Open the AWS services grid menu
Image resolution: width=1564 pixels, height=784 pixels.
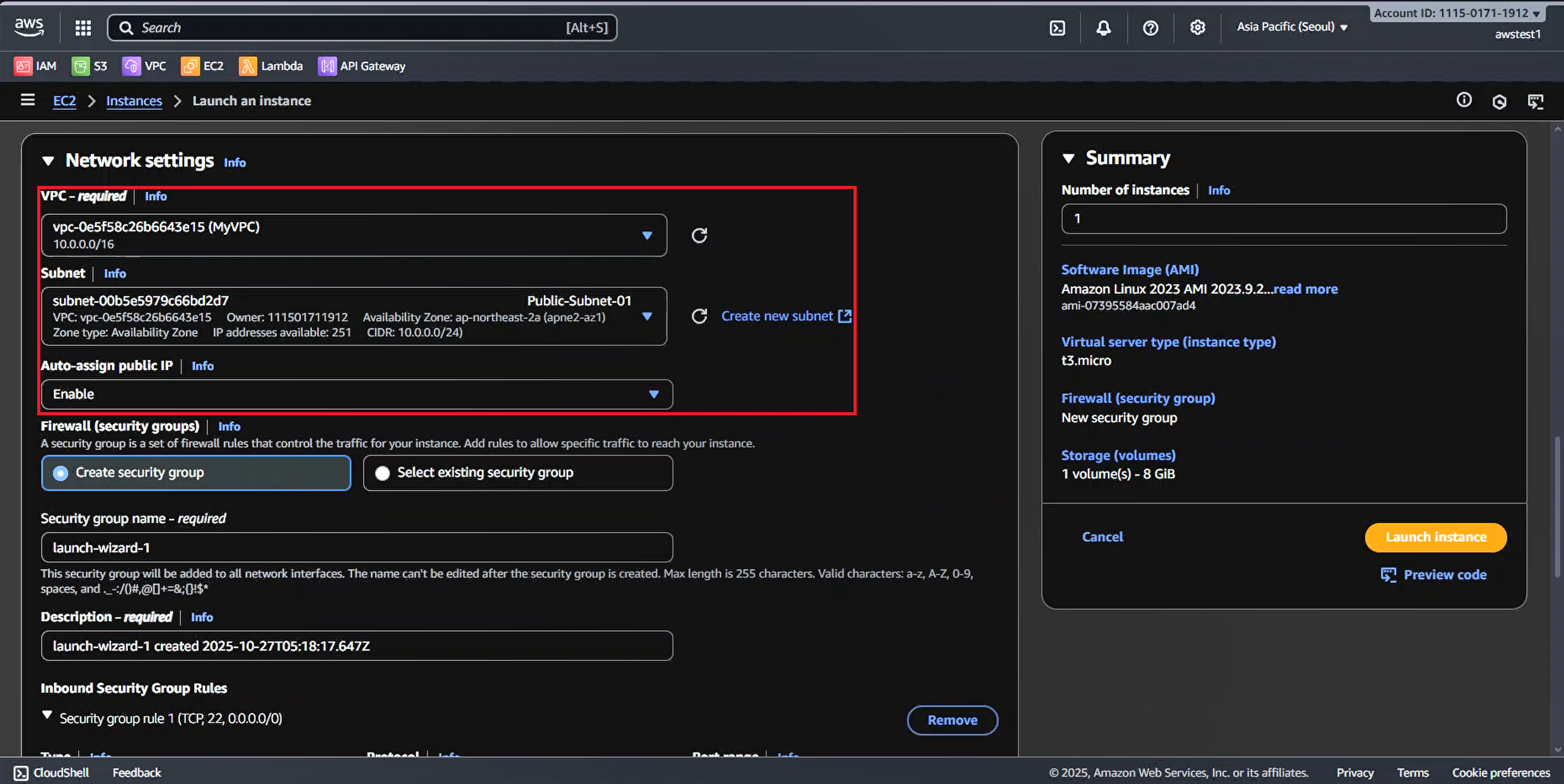click(83, 28)
